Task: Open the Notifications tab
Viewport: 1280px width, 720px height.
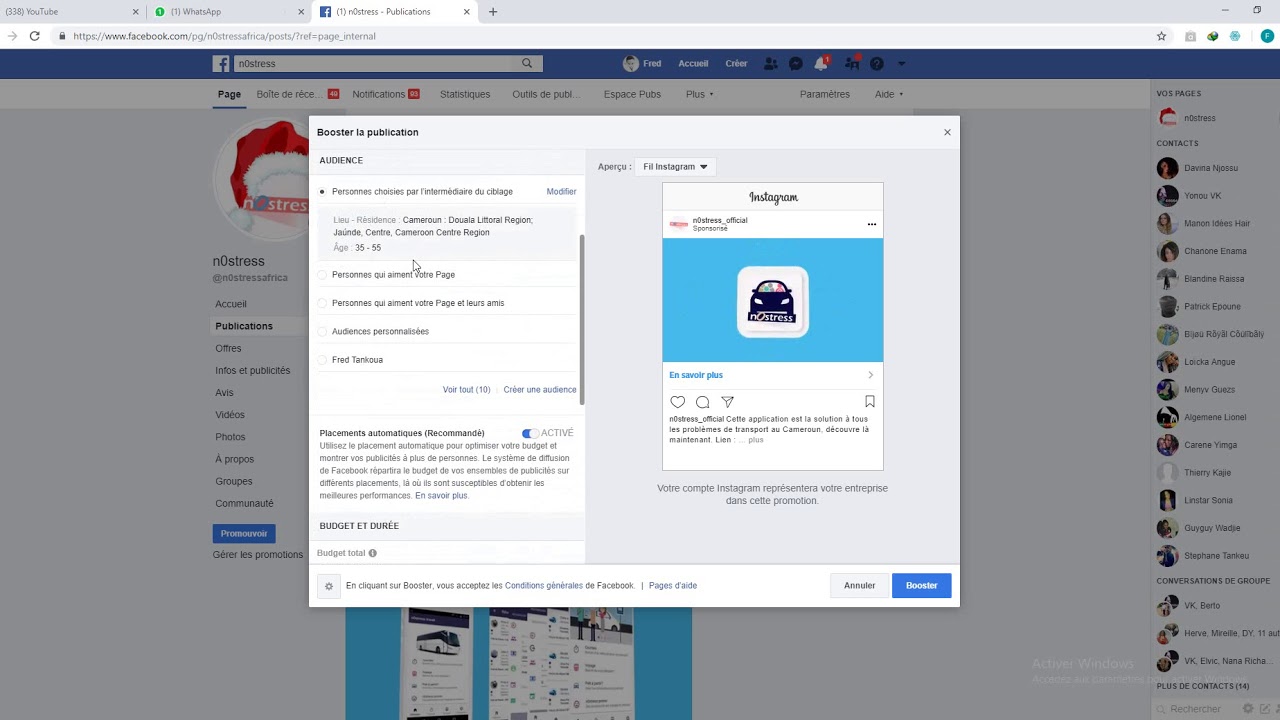Action: [x=385, y=94]
